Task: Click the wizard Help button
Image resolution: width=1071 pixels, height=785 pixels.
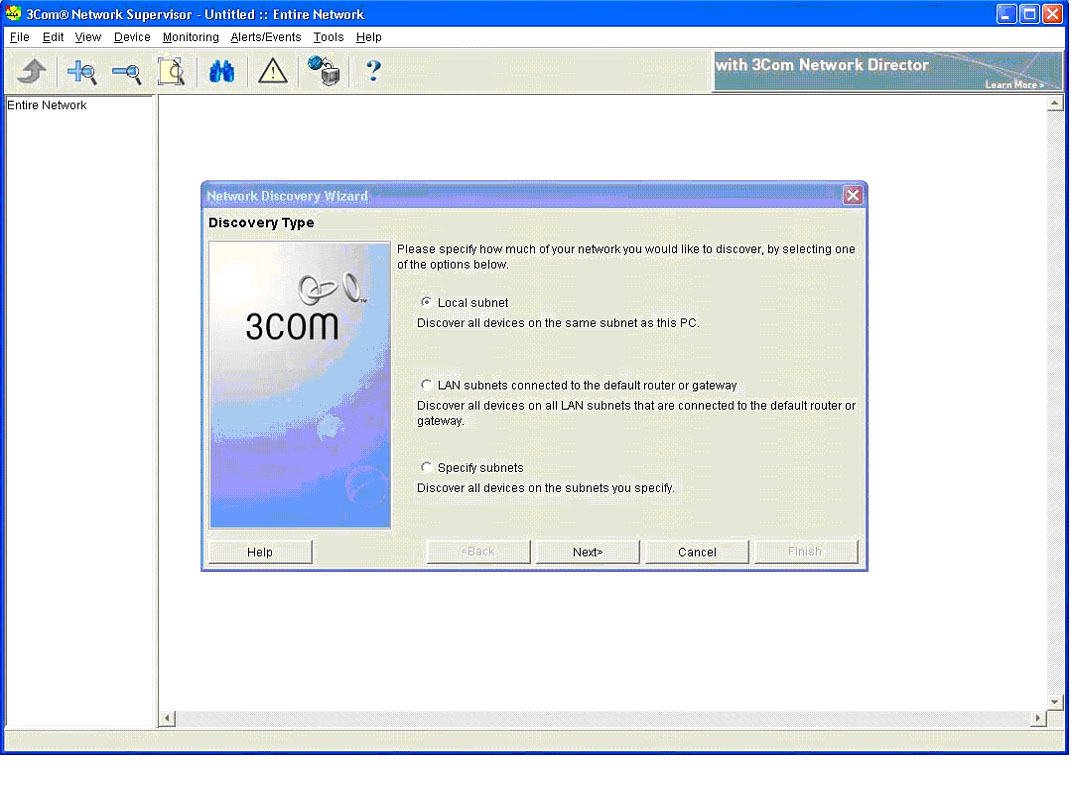Action: point(260,552)
